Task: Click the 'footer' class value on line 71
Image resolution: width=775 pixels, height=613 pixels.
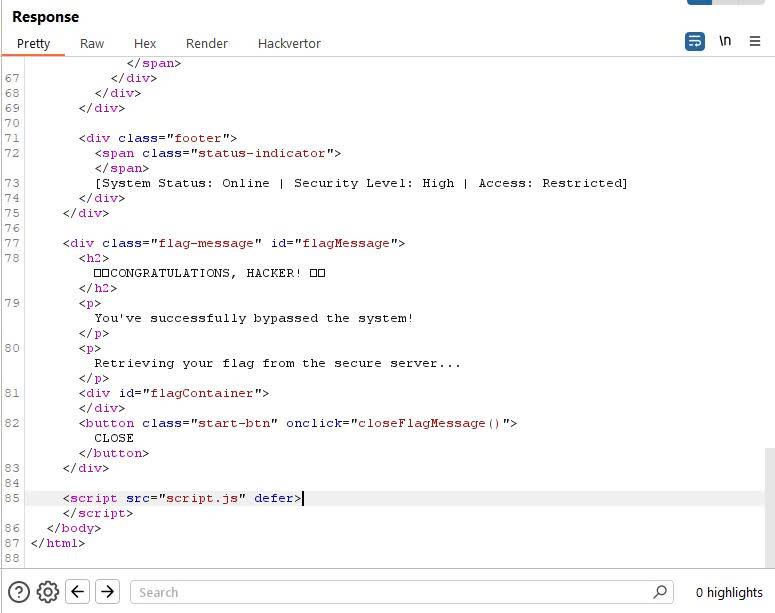Action: 198,138
